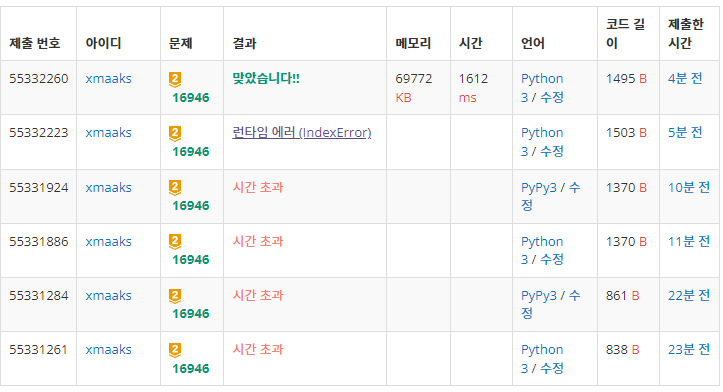Click the 문제 column header

180,43
